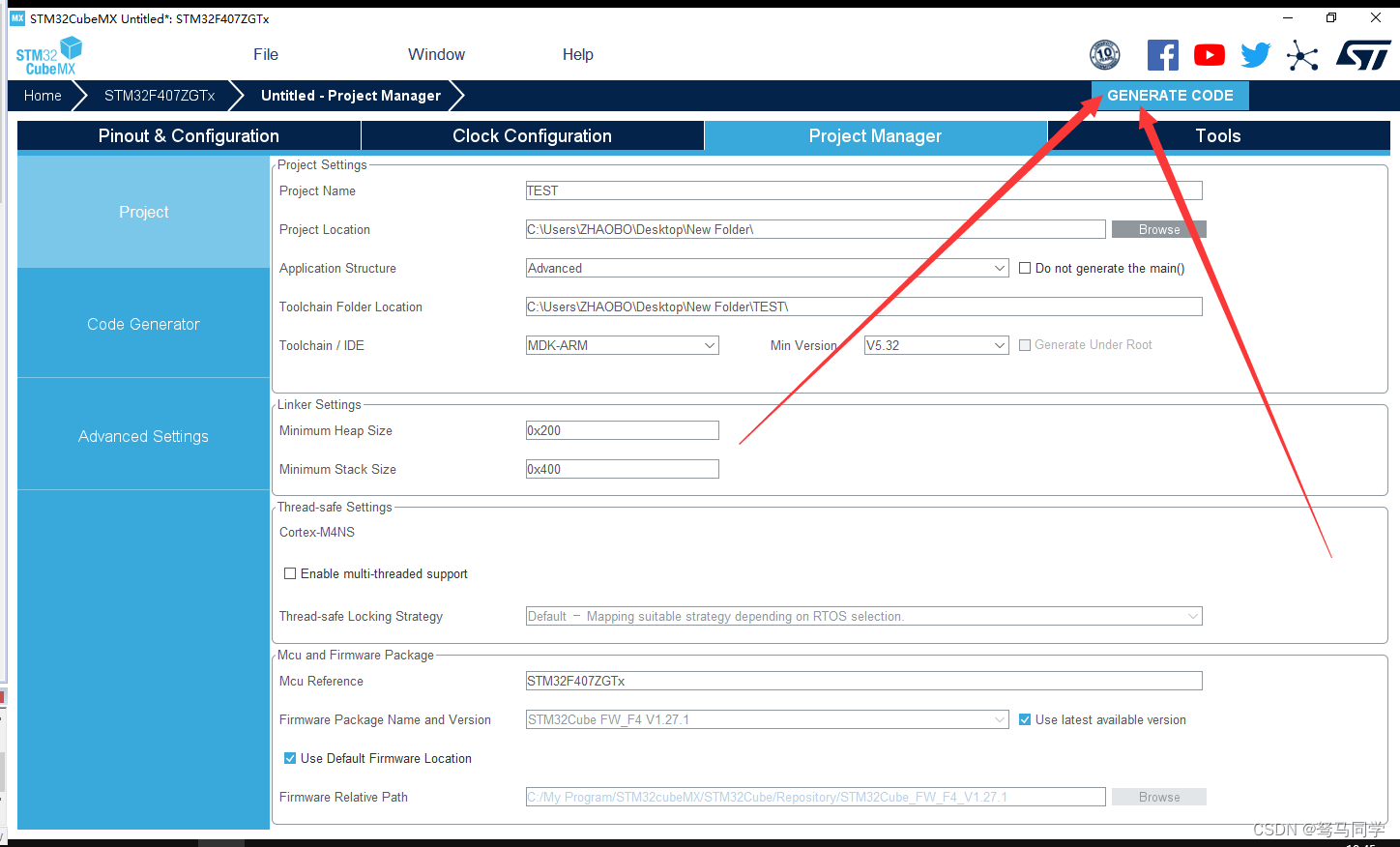The height and width of the screenshot is (847, 1400).
Task: Uncheck Use latest available version
Action: (x=1025, y=719)
